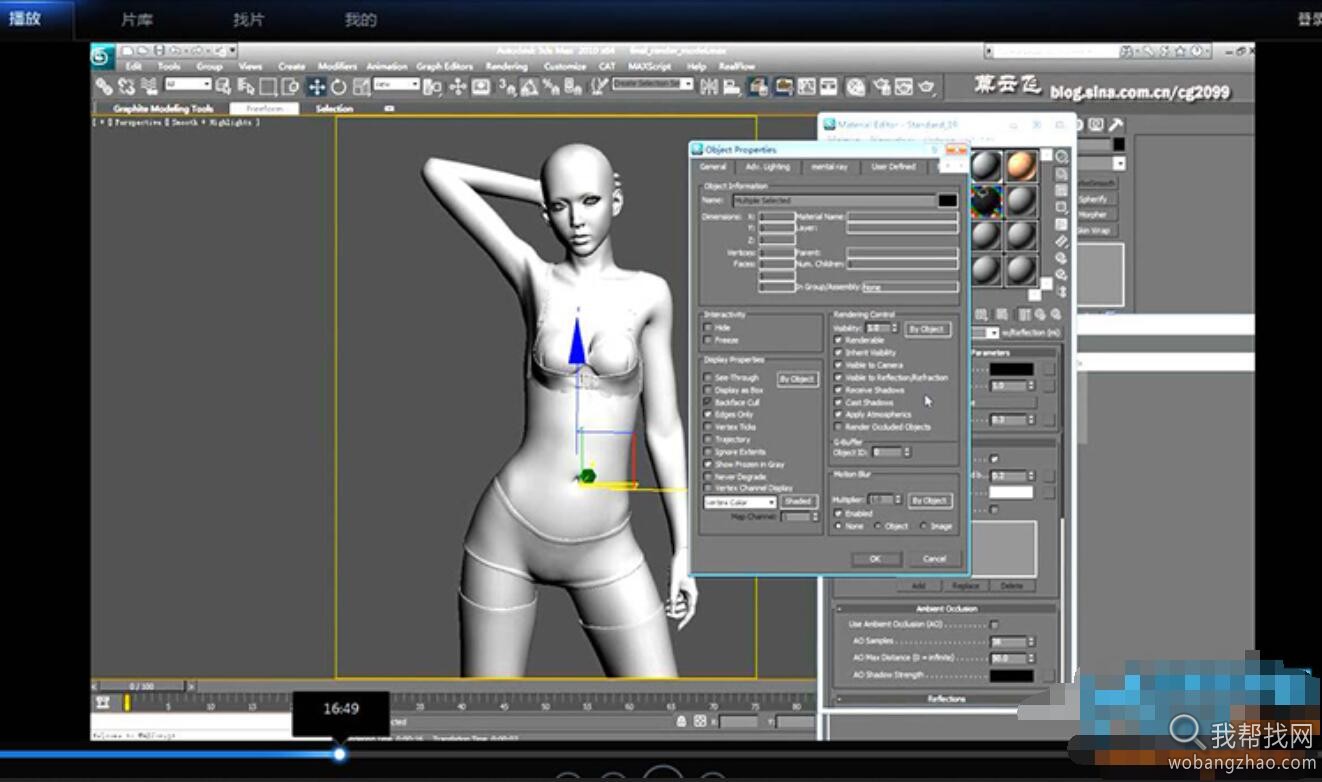Open the Edit menu
Screen dimensions: 1322x782
[x=133, y=66]
